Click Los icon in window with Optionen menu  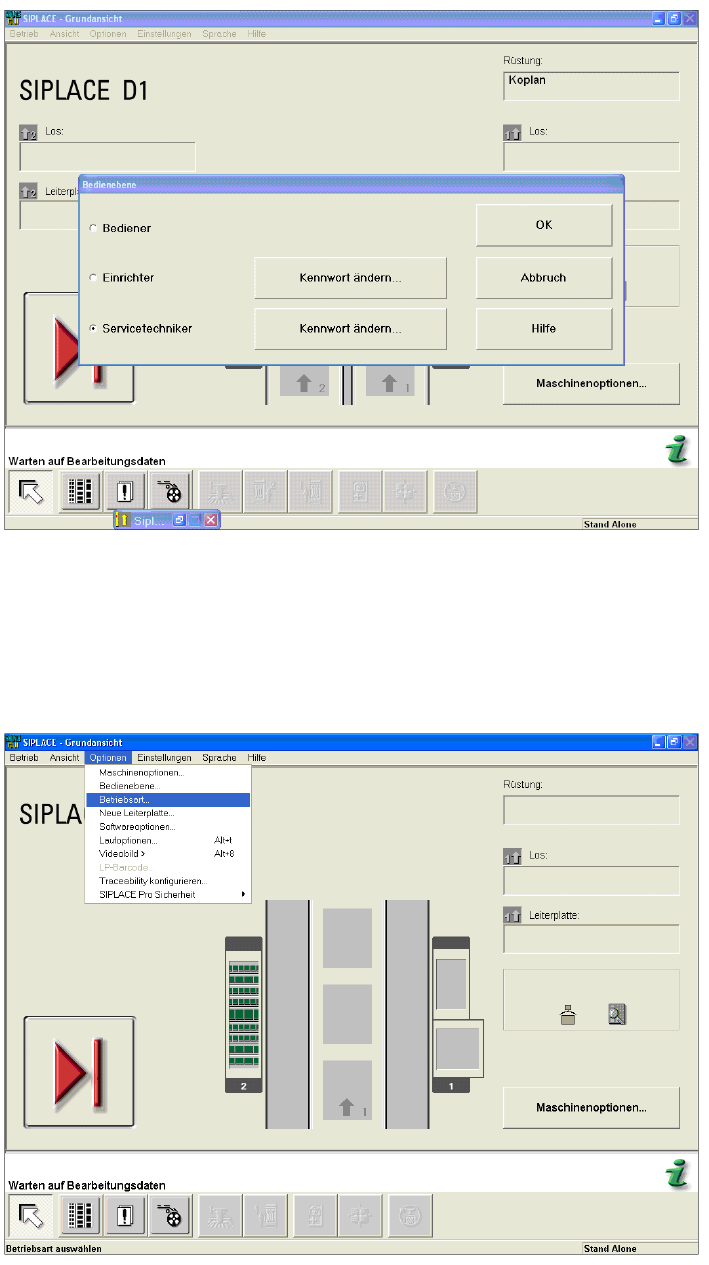point(512,856)
